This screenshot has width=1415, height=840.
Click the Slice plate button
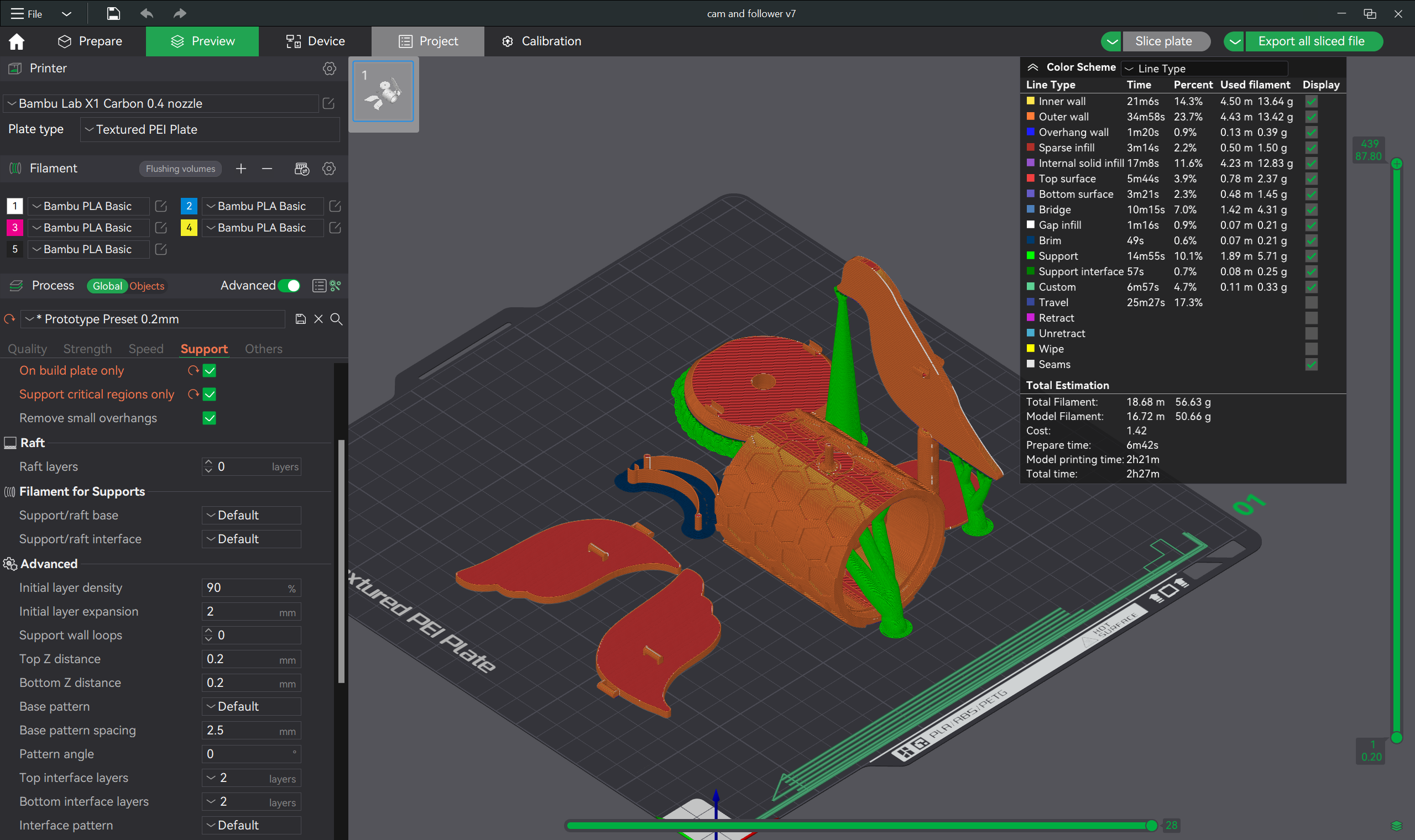pos(1166,41)
